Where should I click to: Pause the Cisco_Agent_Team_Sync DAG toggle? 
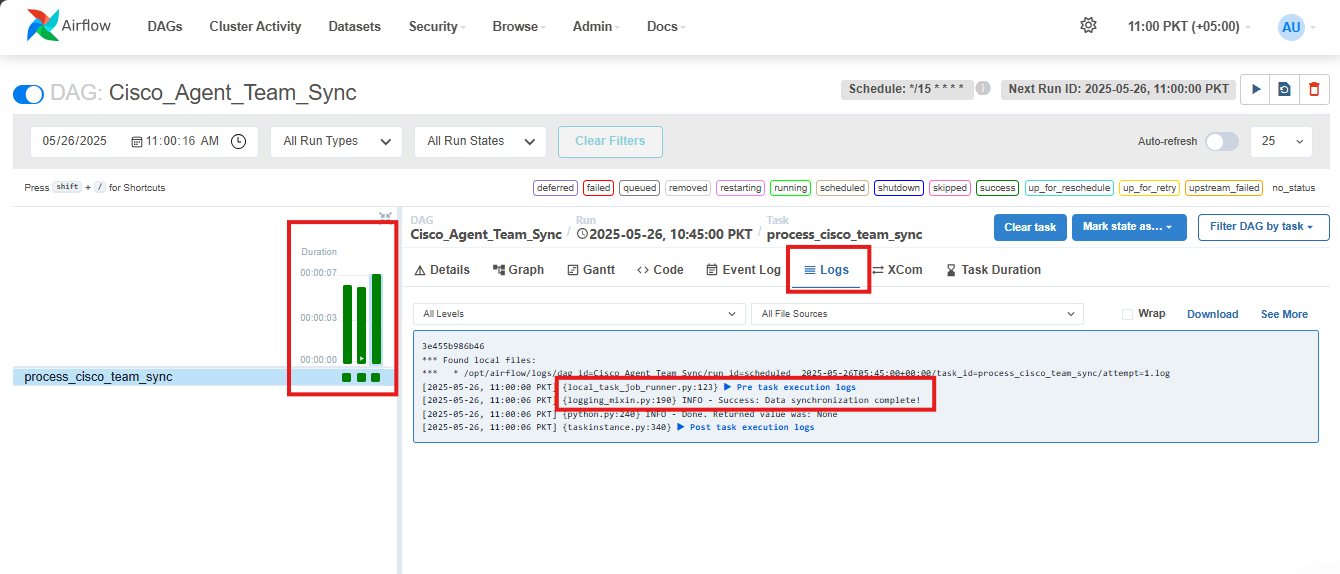(28, 94)
